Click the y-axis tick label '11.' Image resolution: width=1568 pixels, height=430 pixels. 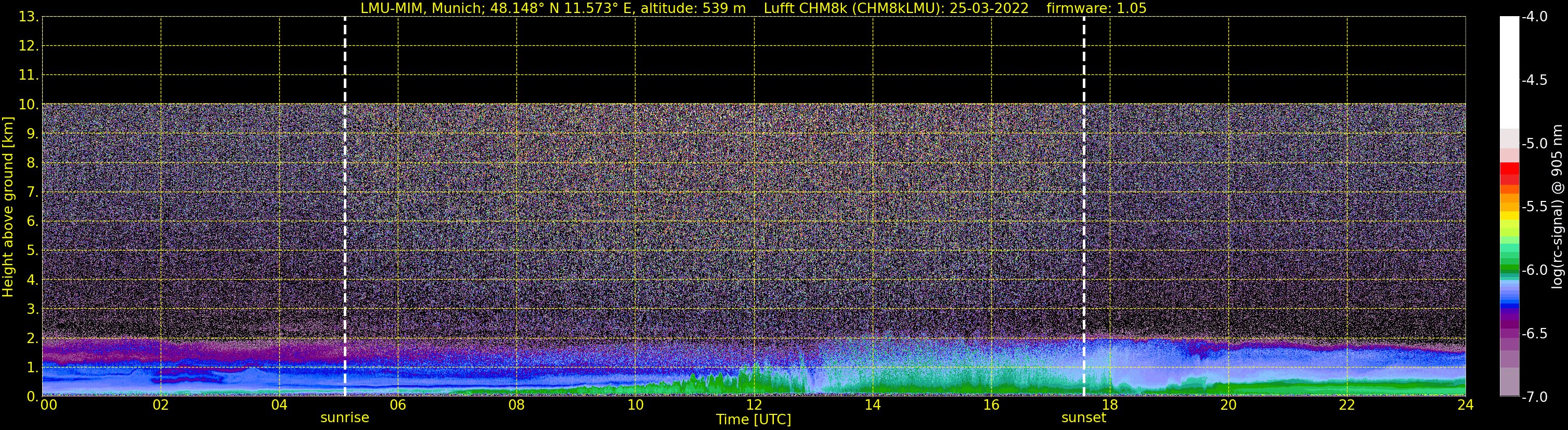pos(29,75)
